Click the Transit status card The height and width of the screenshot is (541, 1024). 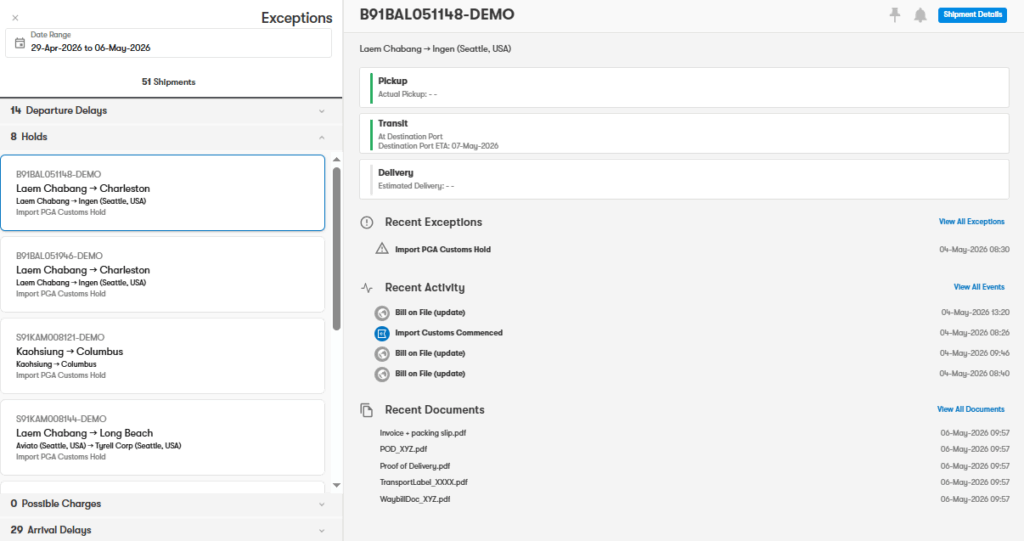pos(684,134)
